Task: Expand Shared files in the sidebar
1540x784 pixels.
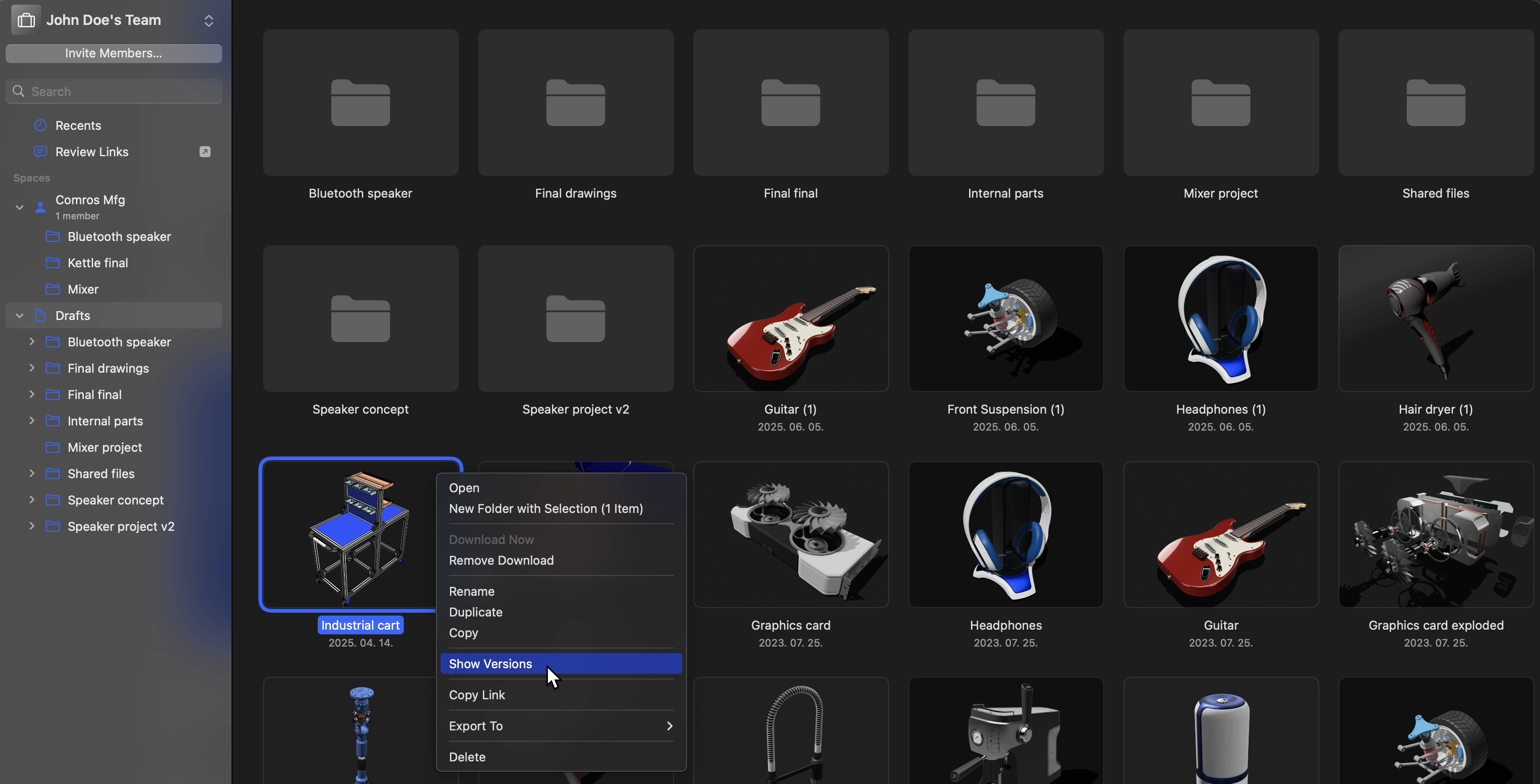Action: [32, 473]
